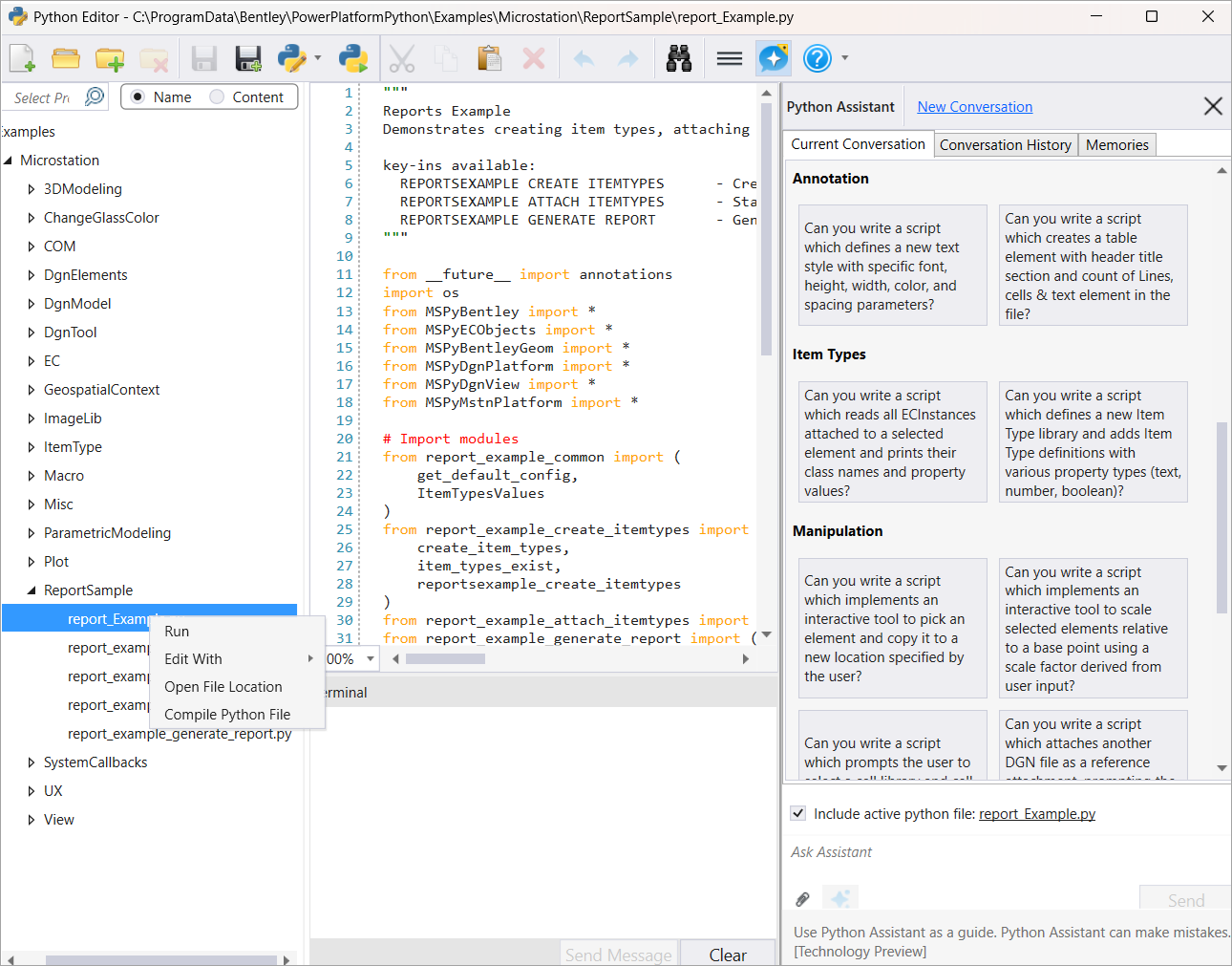Select ECInstances reading script suggestion

click(x=892, y=442)
